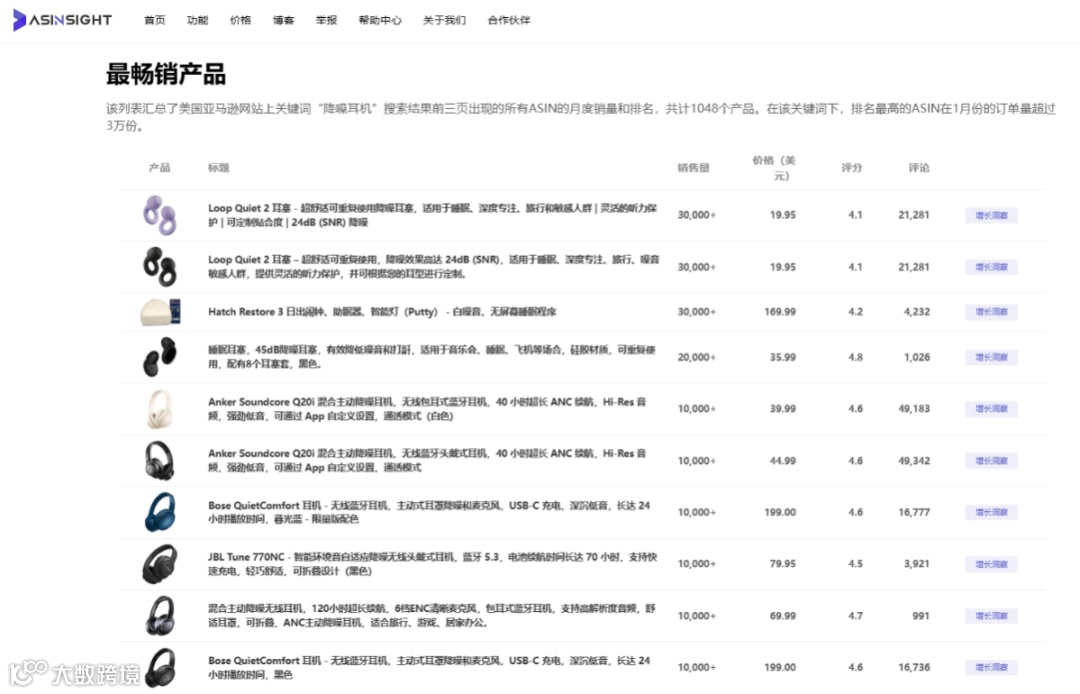This screenshot has width=1080, height=694.
Task: Open the 合作伙伴 navigation link
Action: coord(509,20)
